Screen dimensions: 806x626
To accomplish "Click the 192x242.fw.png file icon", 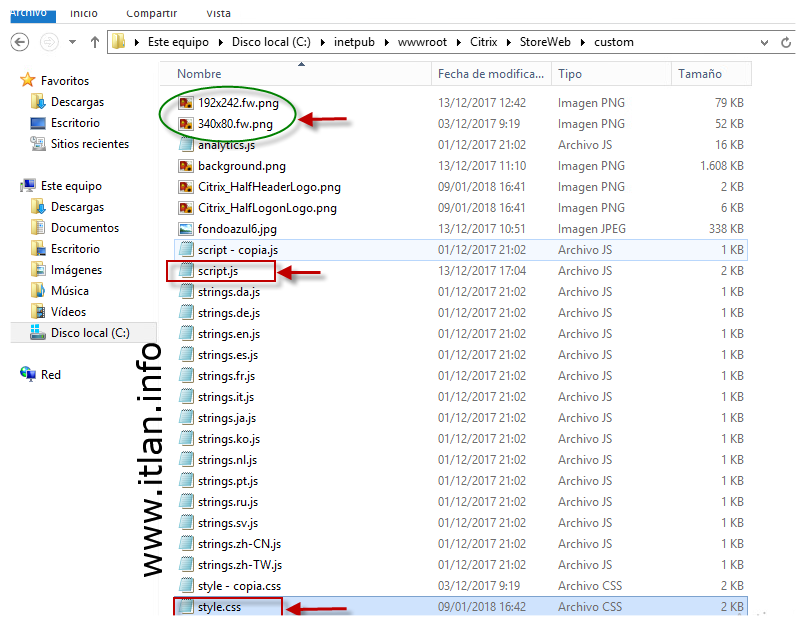I will point(186,103).
